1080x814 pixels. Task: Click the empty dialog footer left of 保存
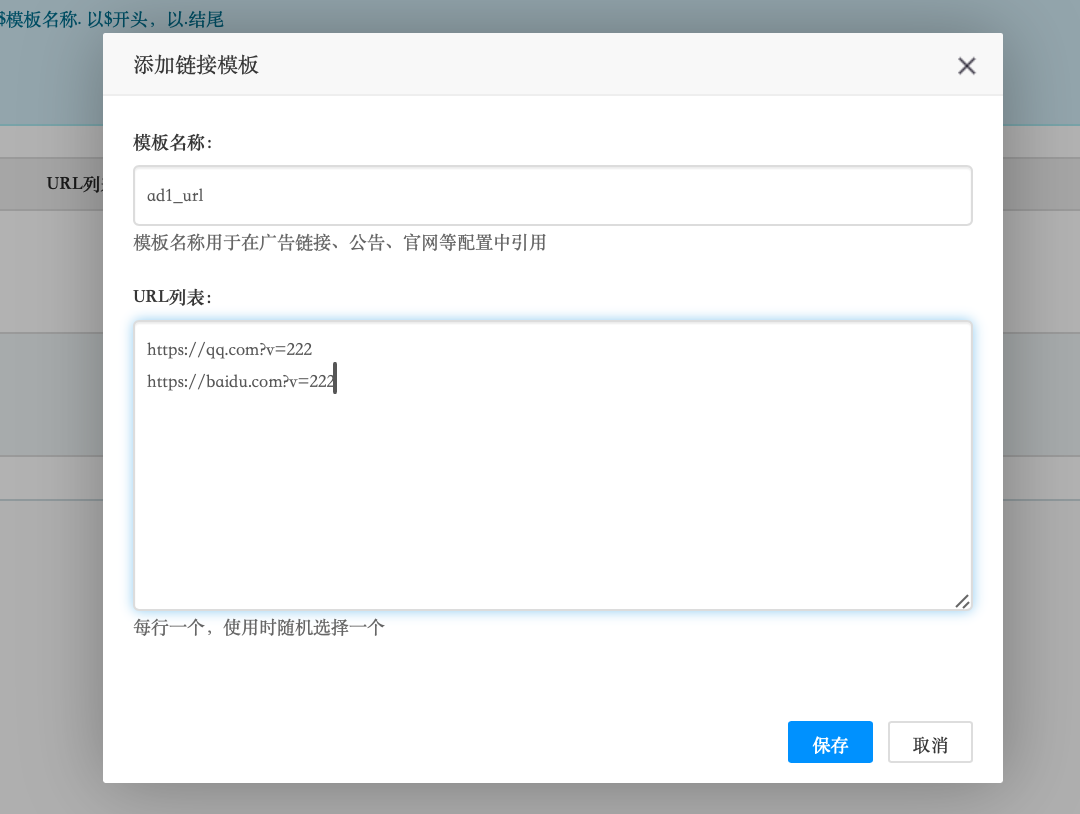(x=450, y=743)
